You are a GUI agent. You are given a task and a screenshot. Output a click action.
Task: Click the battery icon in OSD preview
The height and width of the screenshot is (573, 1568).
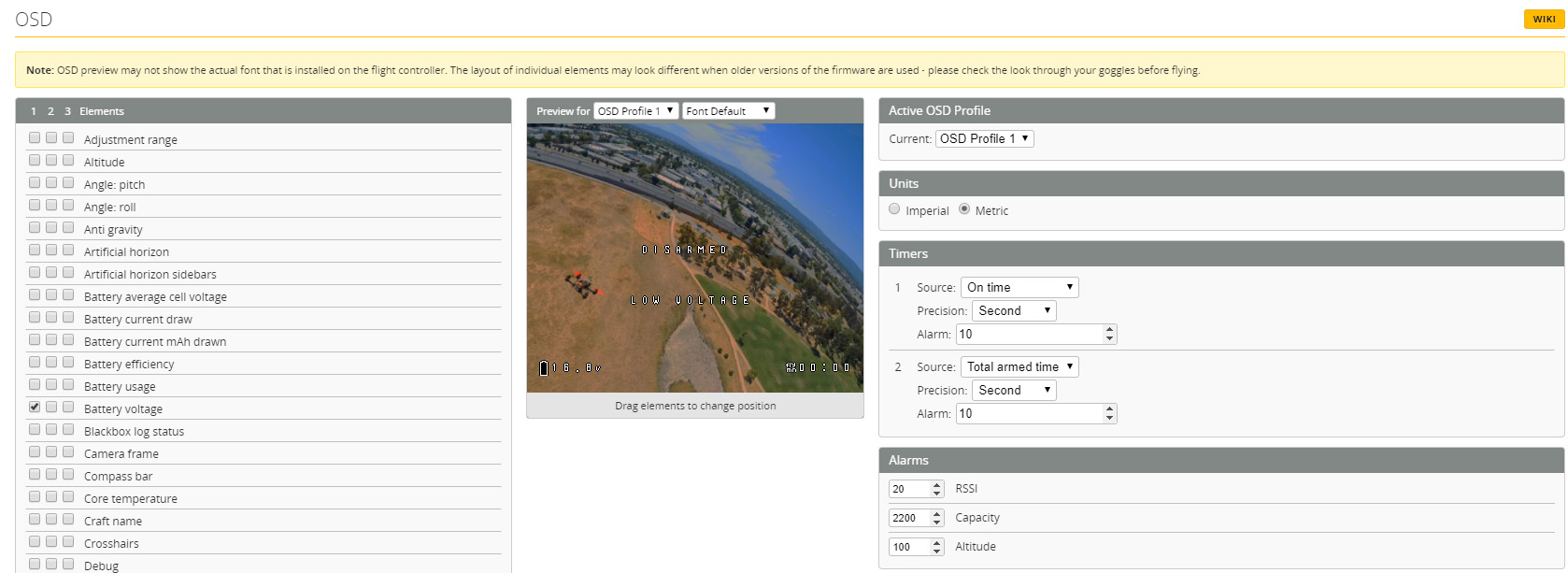tap(544, 368)
